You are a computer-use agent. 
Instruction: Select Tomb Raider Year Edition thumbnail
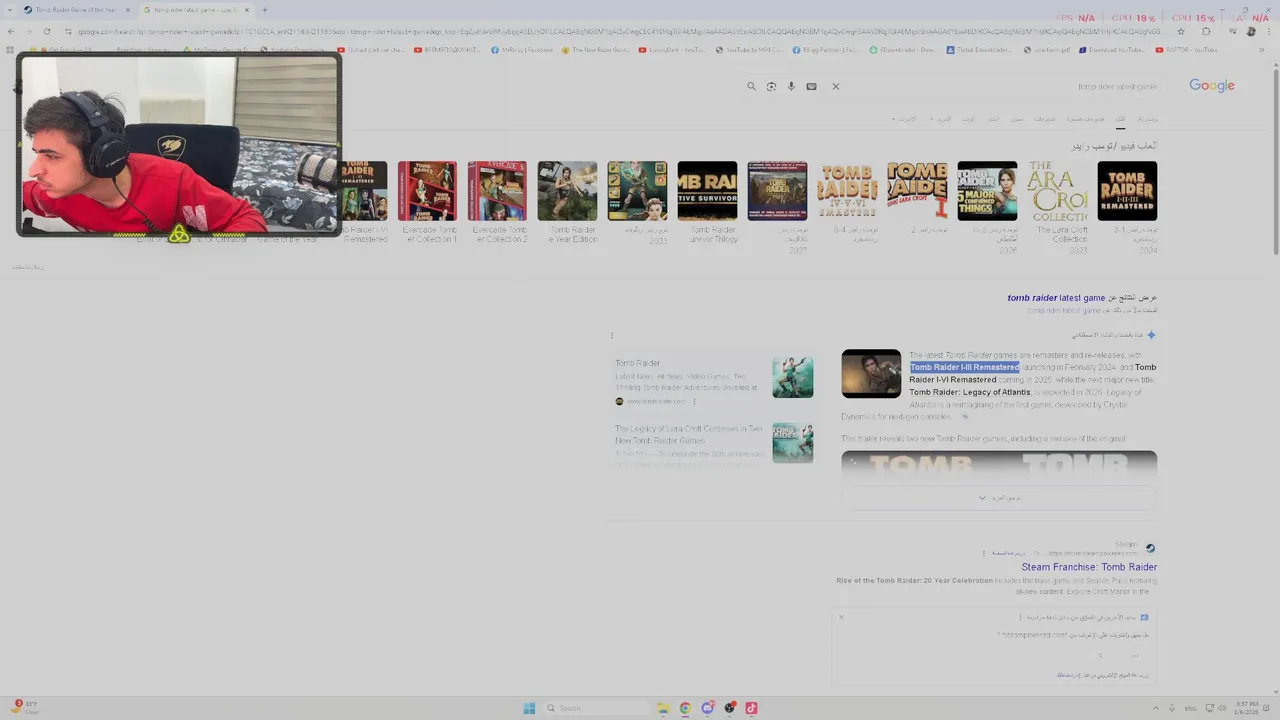[x=567, y=191]
